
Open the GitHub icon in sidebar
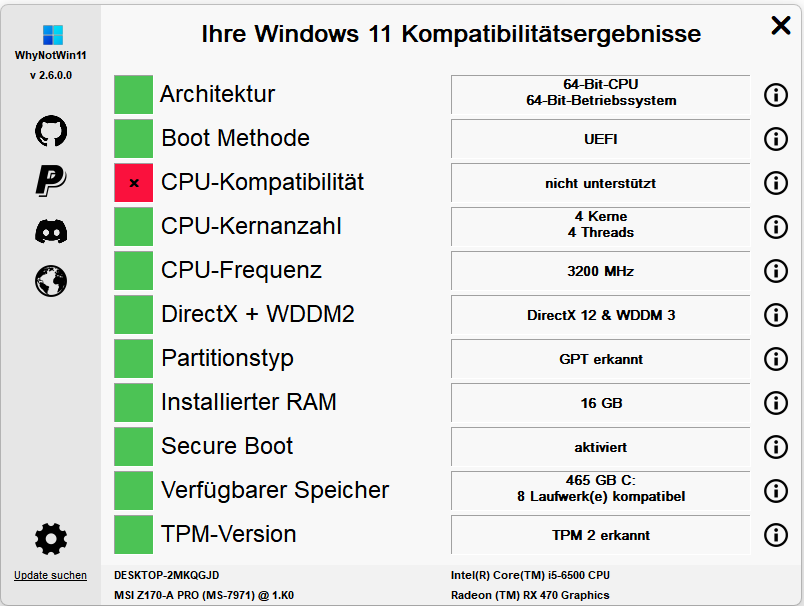click(x=51, y=131)
